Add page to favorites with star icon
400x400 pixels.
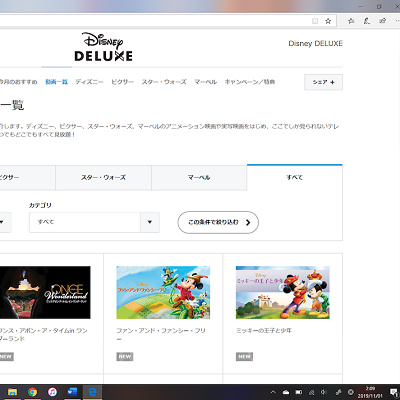tap(328, 21)
